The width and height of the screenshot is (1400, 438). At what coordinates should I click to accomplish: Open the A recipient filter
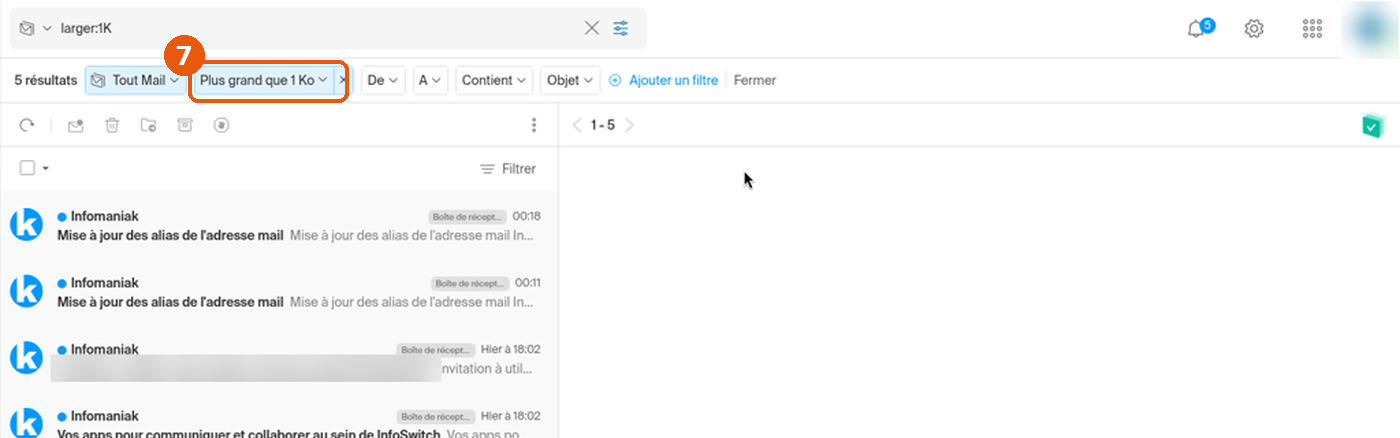pos(430,80)
